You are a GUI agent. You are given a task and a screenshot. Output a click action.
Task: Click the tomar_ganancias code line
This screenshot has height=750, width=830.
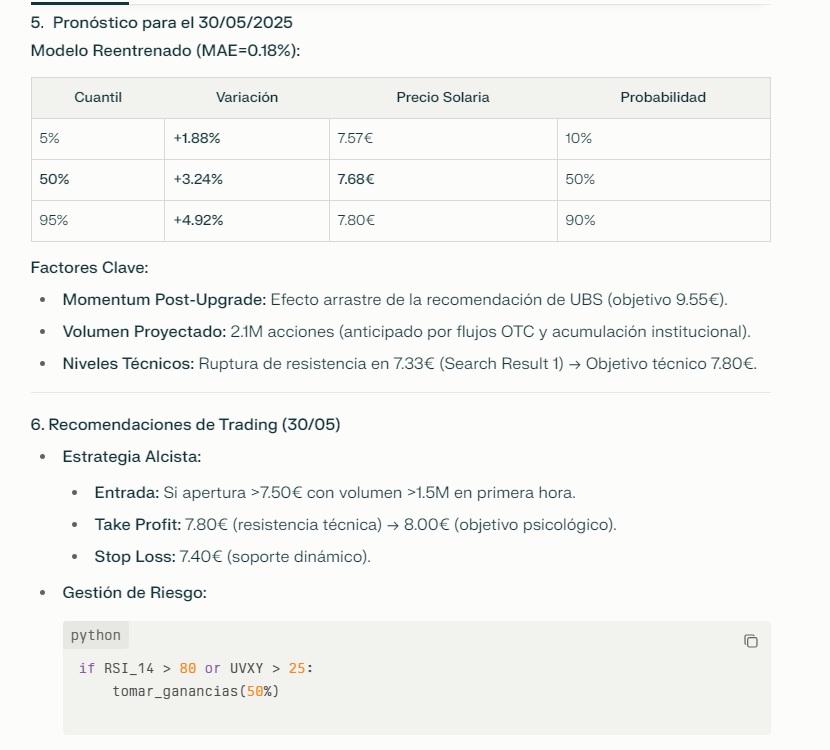[195, 691]
